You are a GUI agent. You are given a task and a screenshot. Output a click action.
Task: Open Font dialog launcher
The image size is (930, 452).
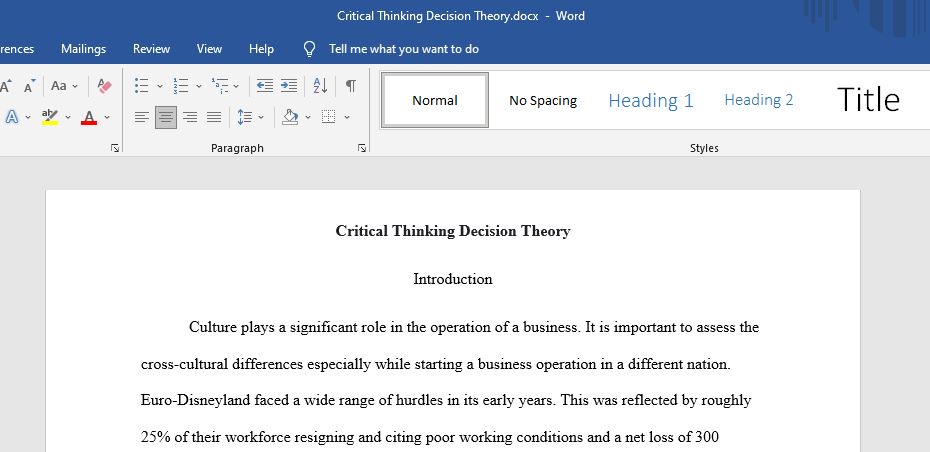coord(115,148)
